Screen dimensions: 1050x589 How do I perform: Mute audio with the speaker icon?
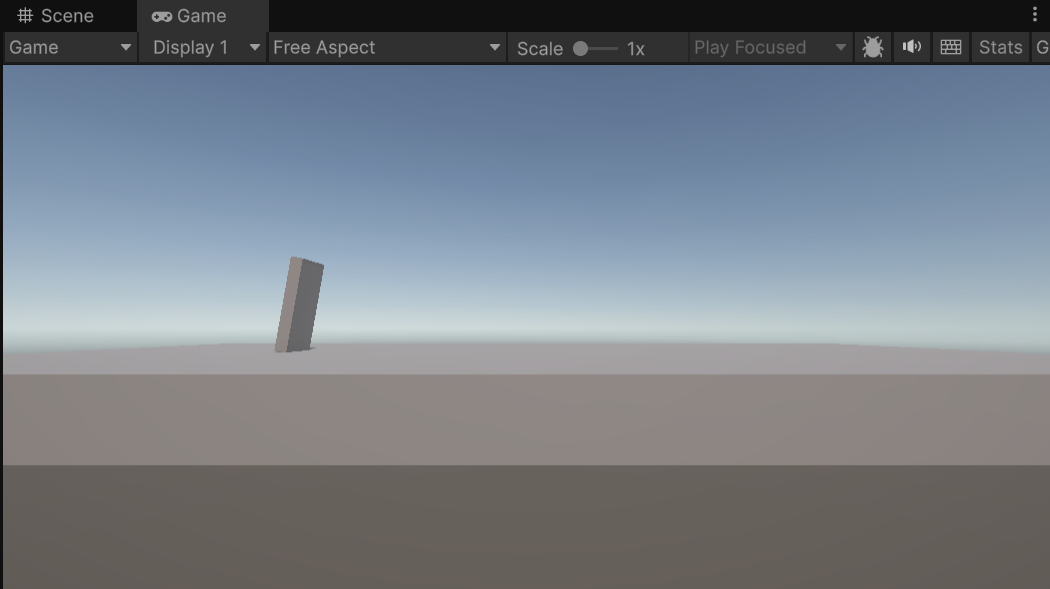912,47
